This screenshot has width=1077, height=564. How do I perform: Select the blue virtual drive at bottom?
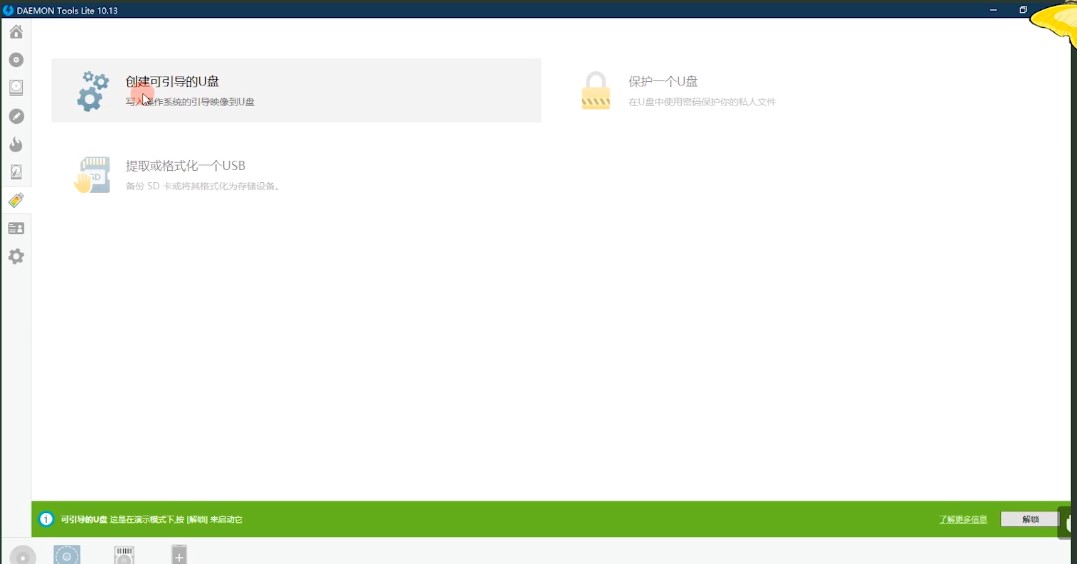67,554
